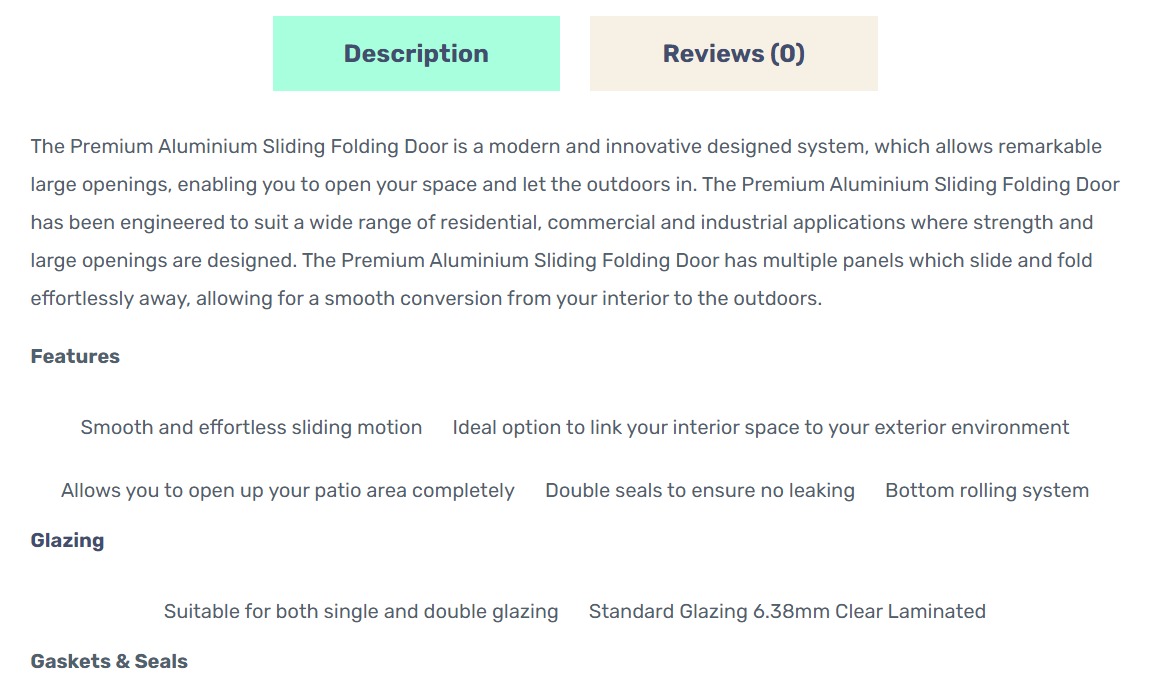Click the Features heading
This screenshot has width=1150, height=692.
(75, 356)
